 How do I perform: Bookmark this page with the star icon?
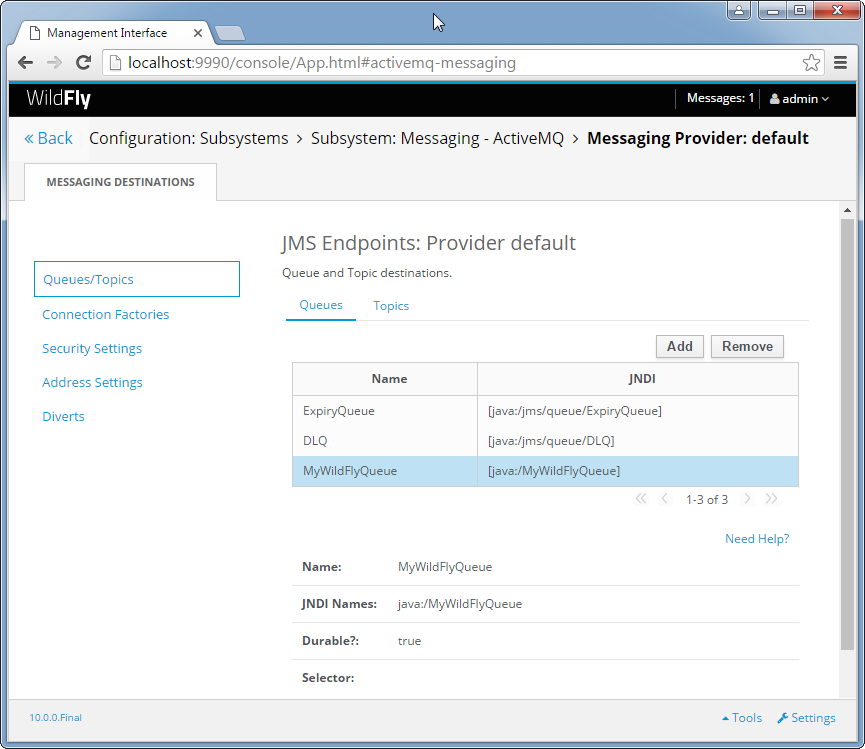(811, 63)
